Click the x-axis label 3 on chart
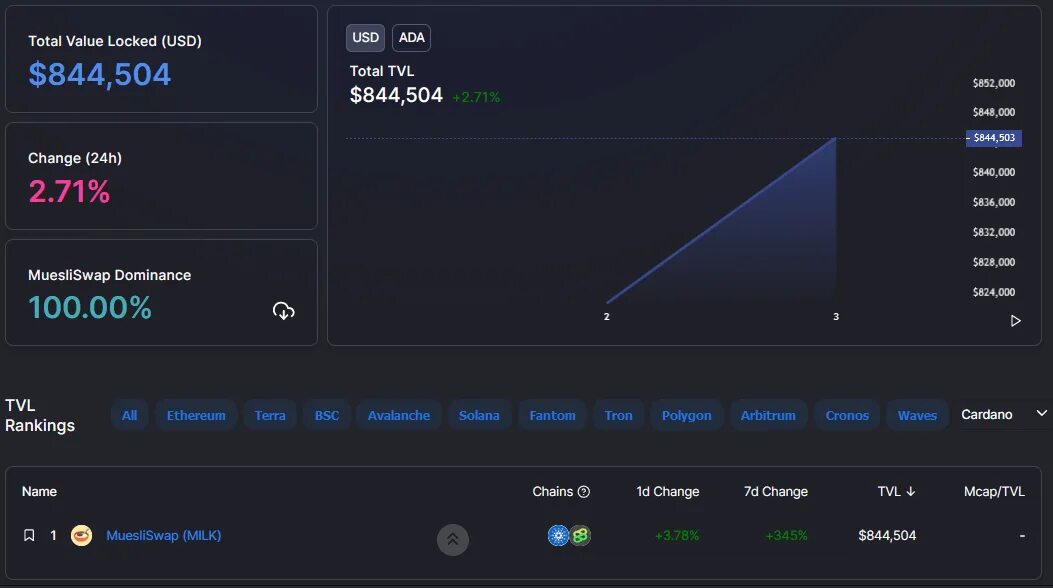The image size is (1053, 588). (836, 316)
